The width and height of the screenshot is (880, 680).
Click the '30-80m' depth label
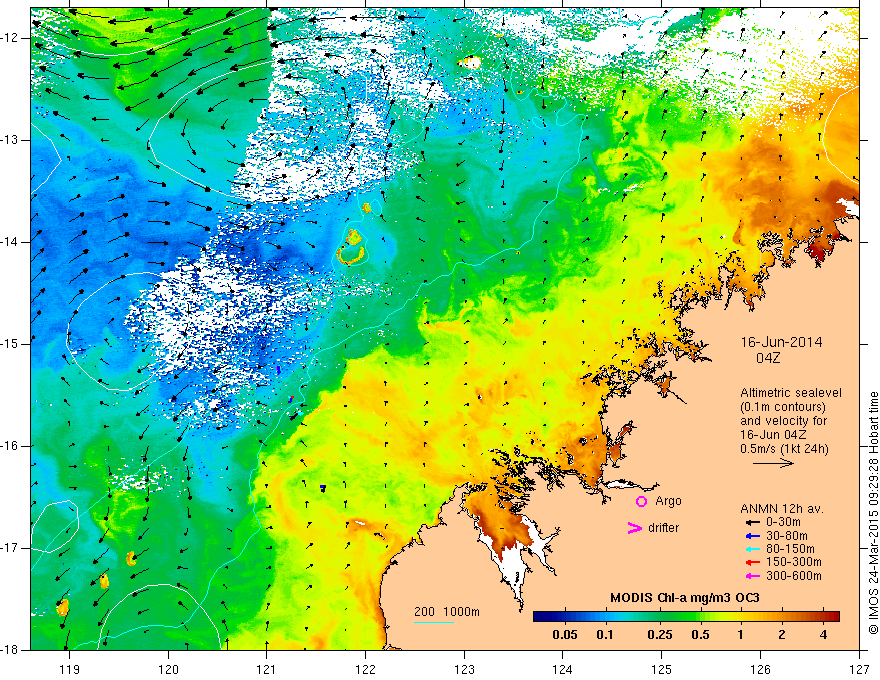pyautogui.click(x=787, y=535)
